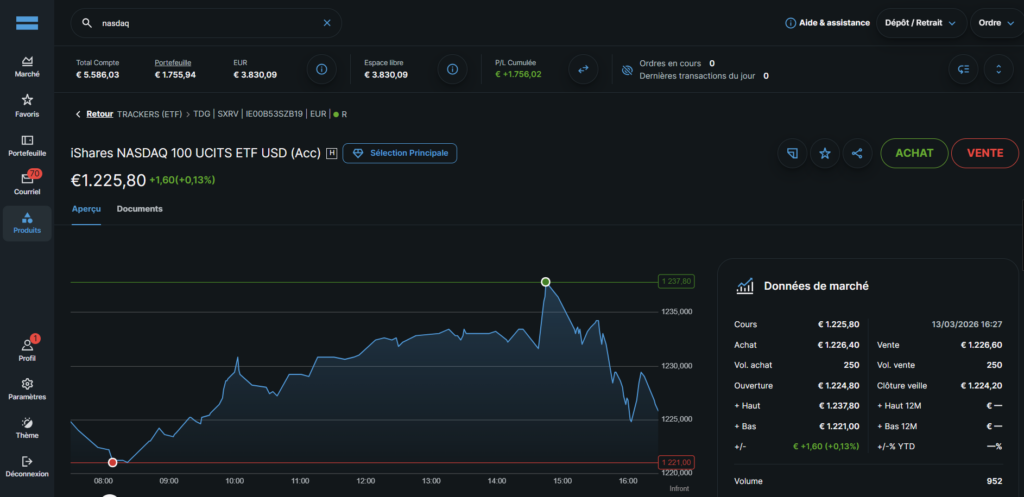This screenshot has width=1024, height=497.
Task: Open the transfer arrows icon near P/L Cumulée
Action: pos(582,69)
